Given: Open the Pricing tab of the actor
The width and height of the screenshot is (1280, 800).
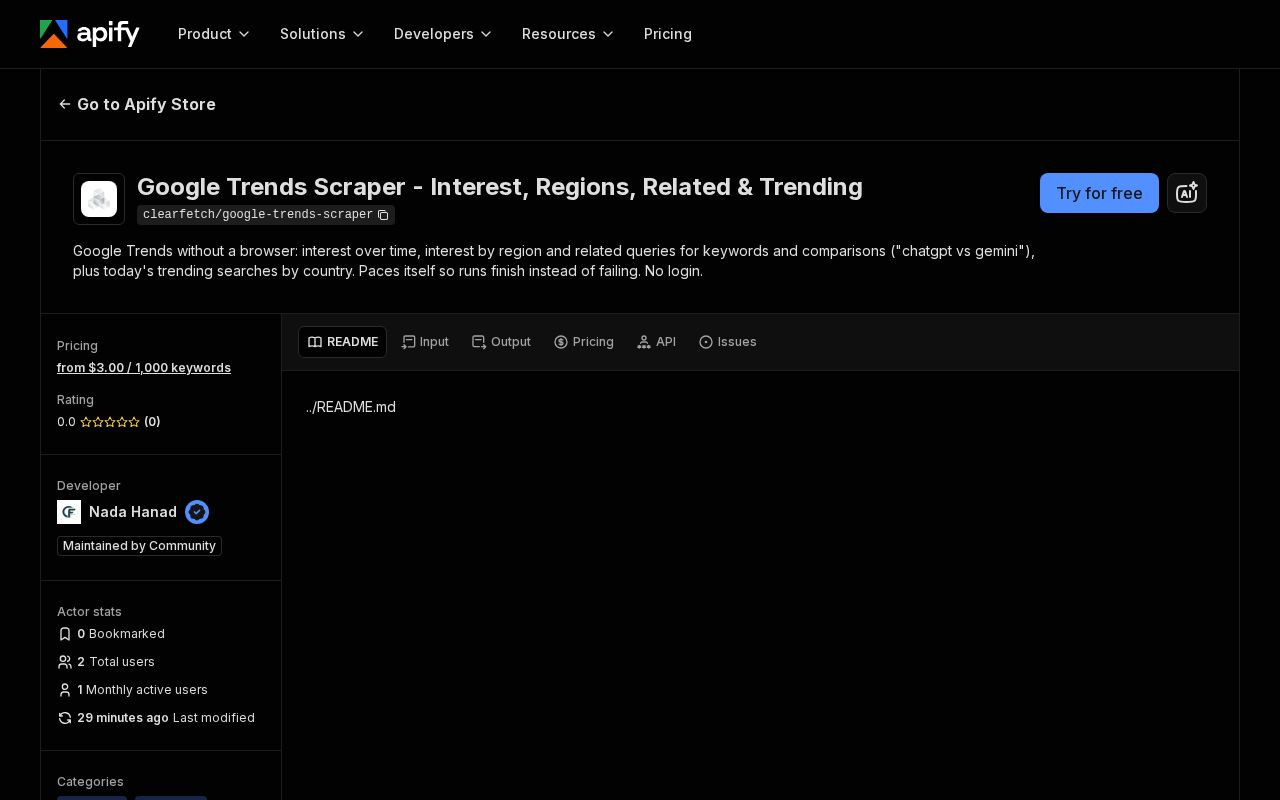Looking at the screenshot, I should pos(584,342).
